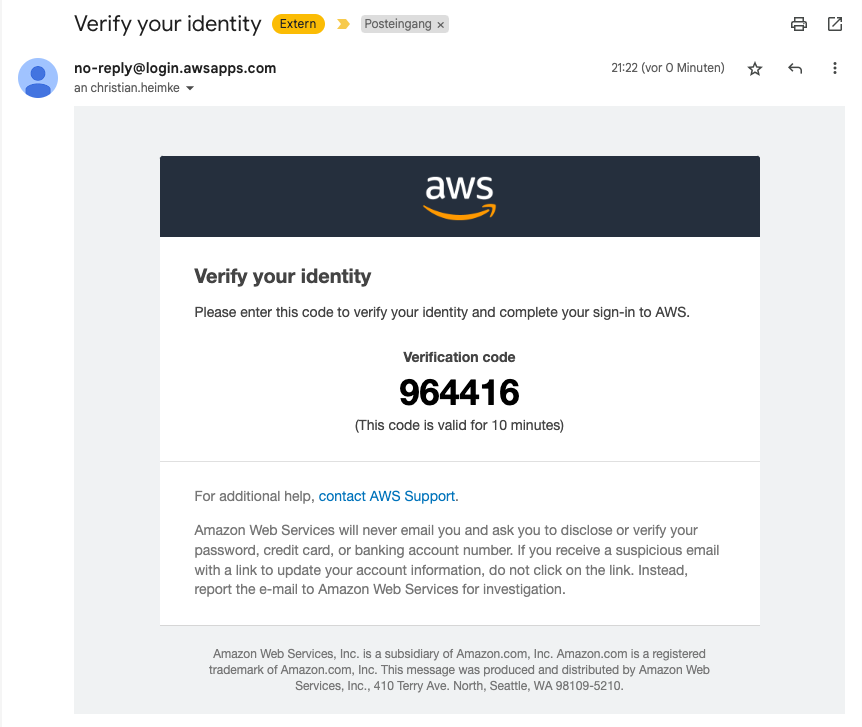Expand recipient details next to christian.heimke
The height and width of the screenshot is (727, 862).
[190, 88]
